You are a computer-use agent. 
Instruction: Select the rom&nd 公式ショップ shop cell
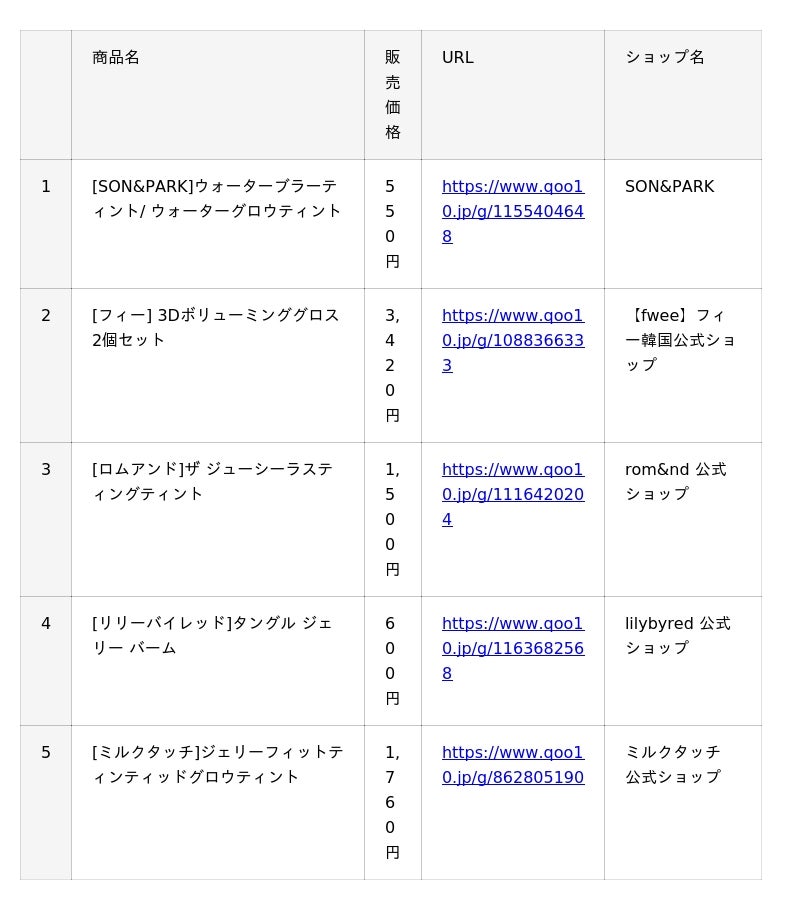(675, 481)
